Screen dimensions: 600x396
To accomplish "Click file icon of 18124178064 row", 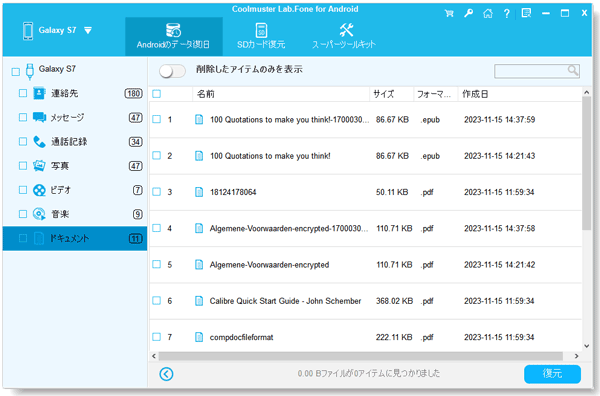I will coord(199,192).
